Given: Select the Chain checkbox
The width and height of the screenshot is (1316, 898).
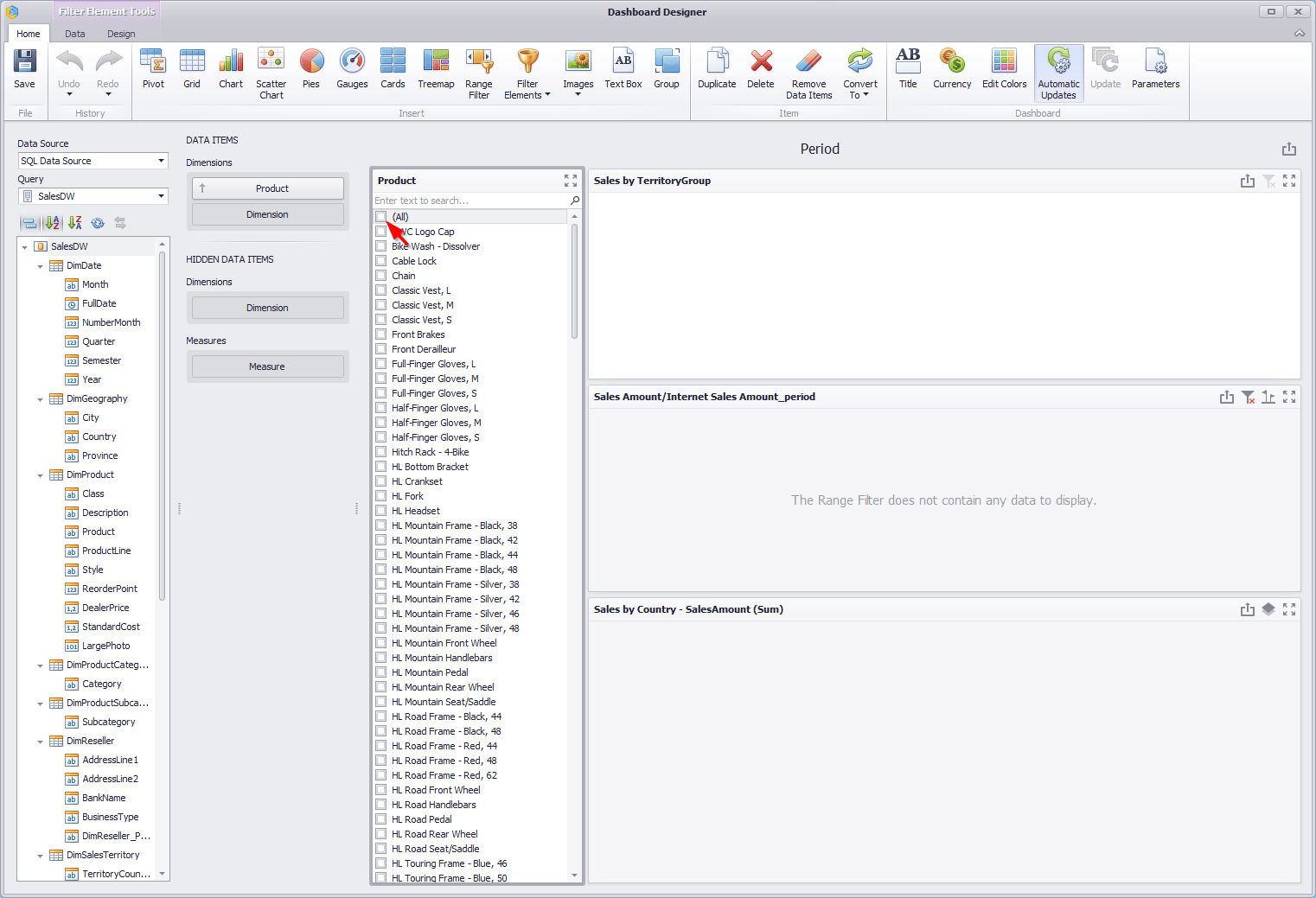Looking at the screenshot, I should (381, 276).
